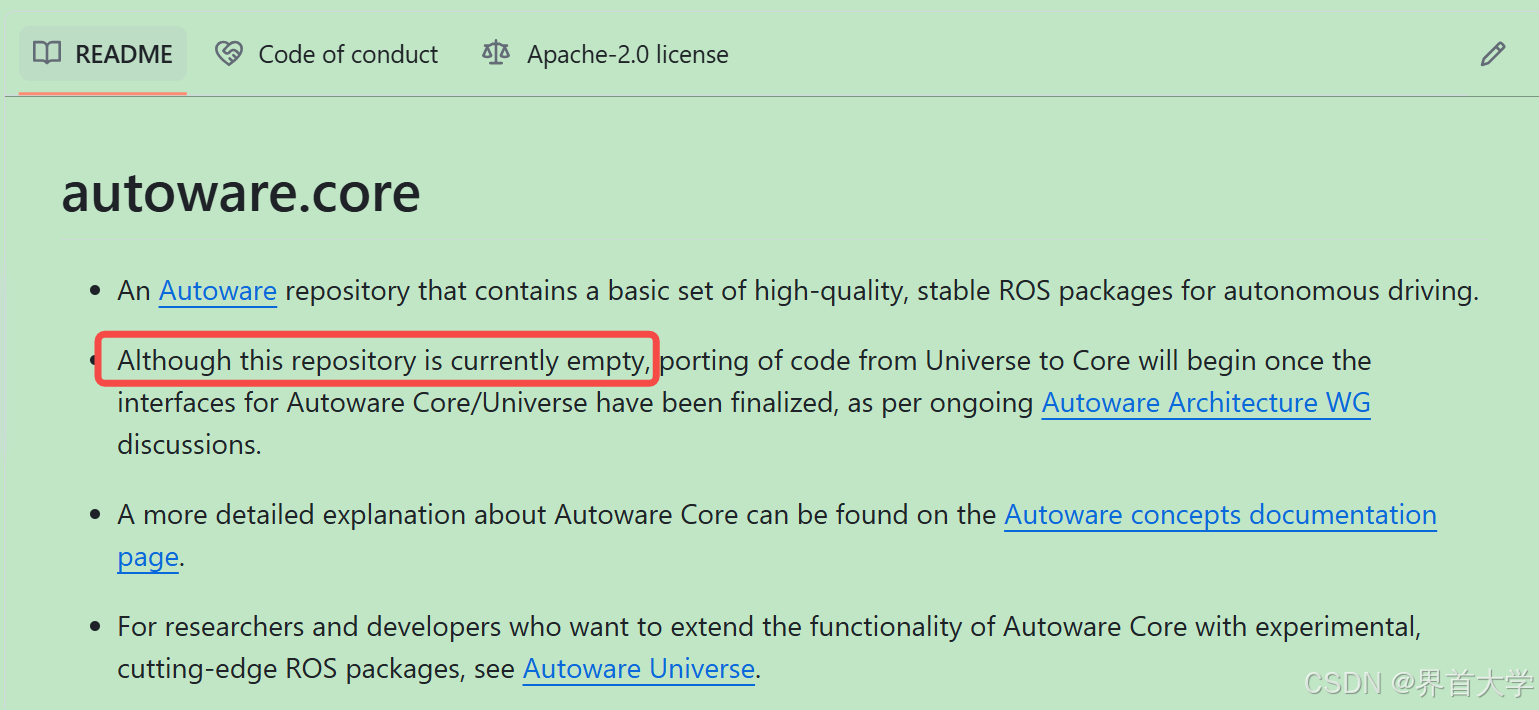
Task: Open the Apache-2.0 license tab
Action: (x=627, y=54)
